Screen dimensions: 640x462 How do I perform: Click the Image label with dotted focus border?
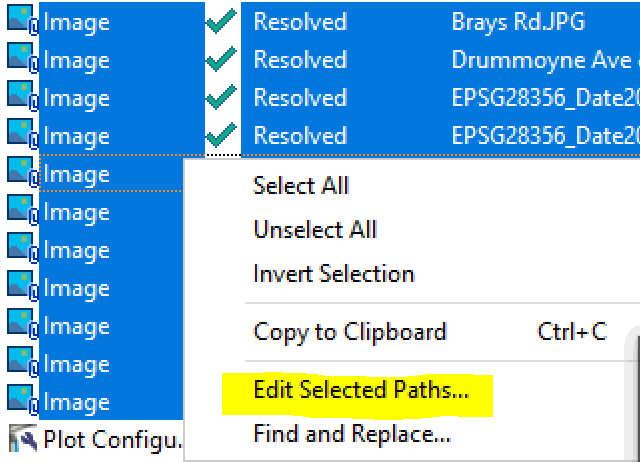pos(77,174)
